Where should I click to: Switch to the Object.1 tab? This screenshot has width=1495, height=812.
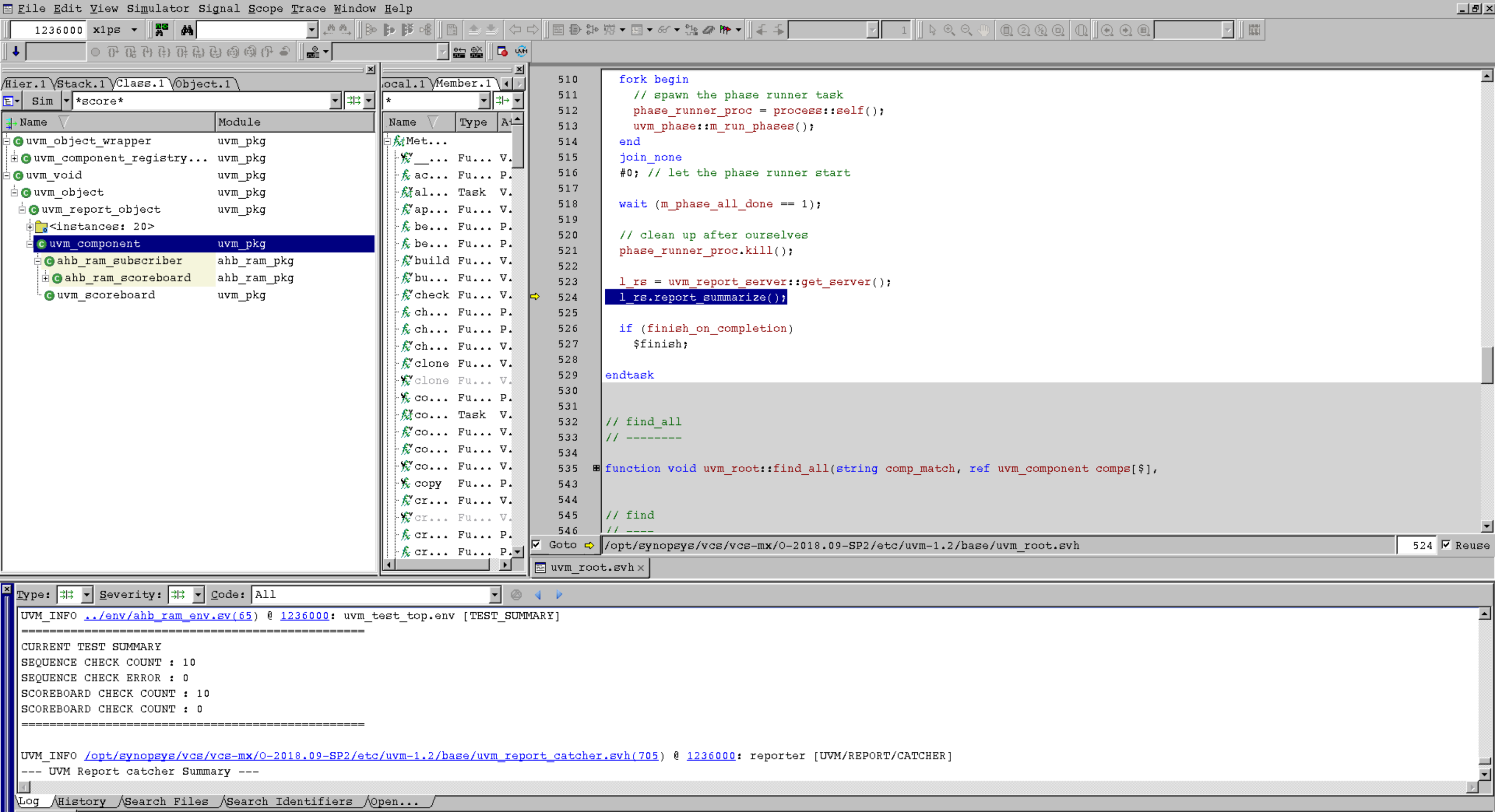(x=203, y=84)
